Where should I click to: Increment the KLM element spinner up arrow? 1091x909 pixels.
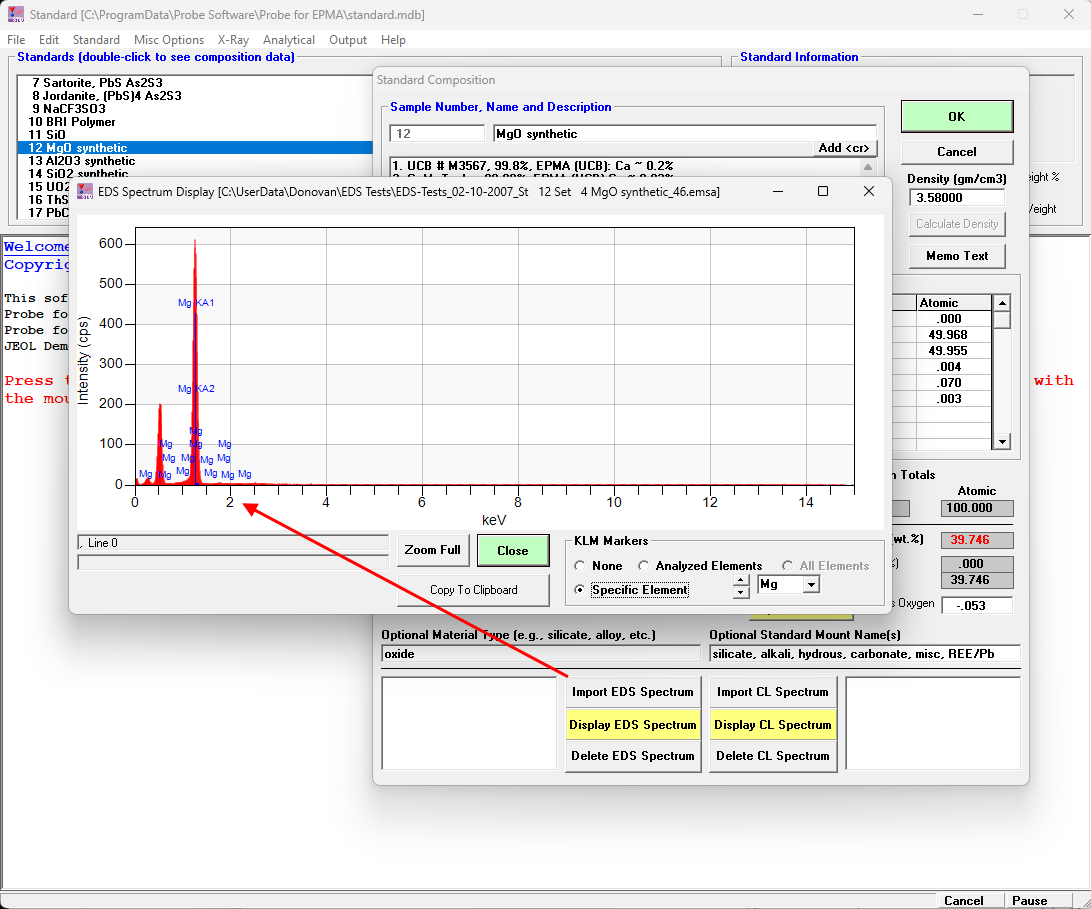[741, 579]
